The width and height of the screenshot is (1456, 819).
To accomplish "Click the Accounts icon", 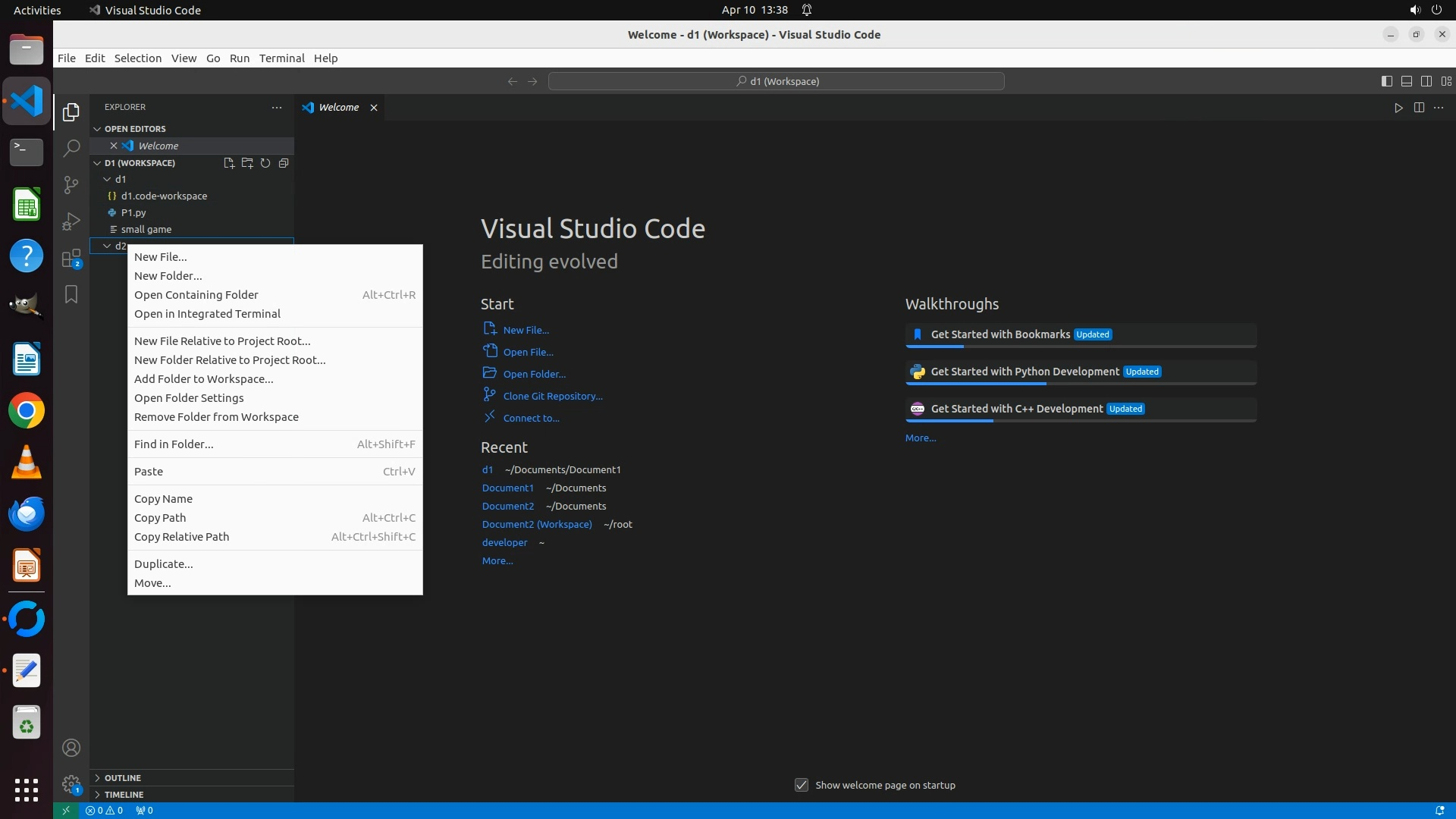I will coord(71,748).
